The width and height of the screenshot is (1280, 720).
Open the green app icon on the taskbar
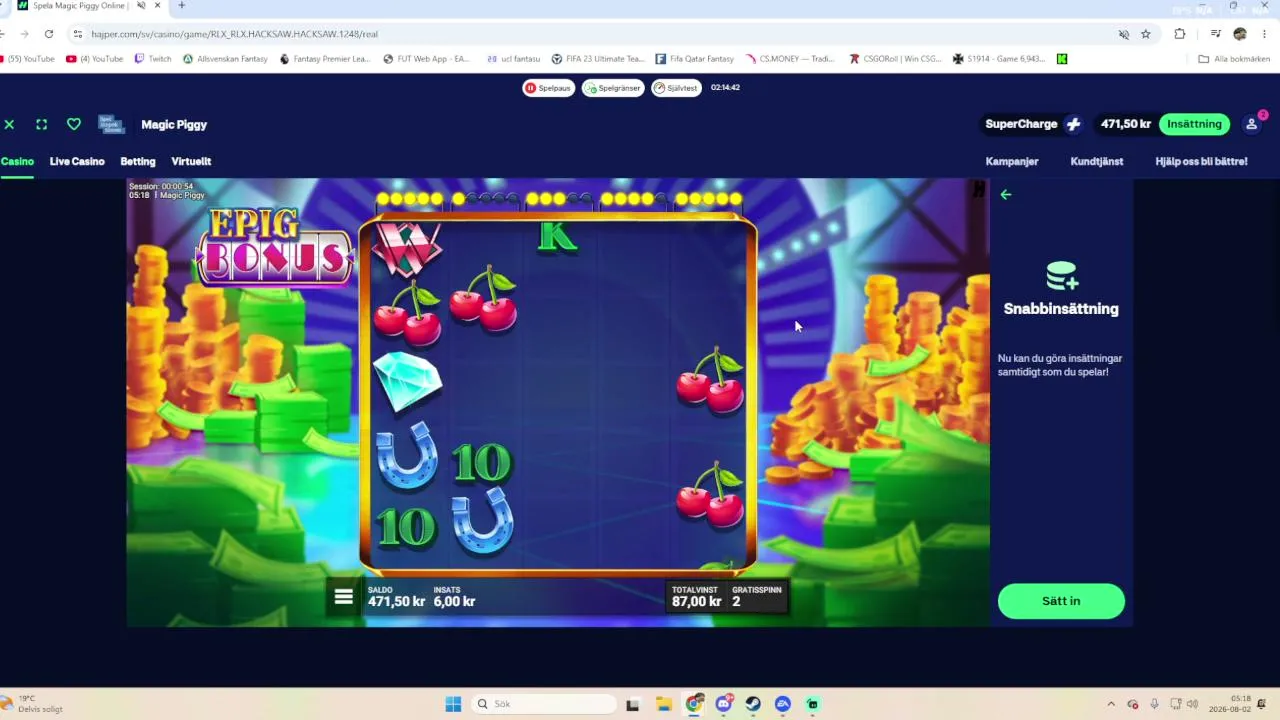click(813, 704)
